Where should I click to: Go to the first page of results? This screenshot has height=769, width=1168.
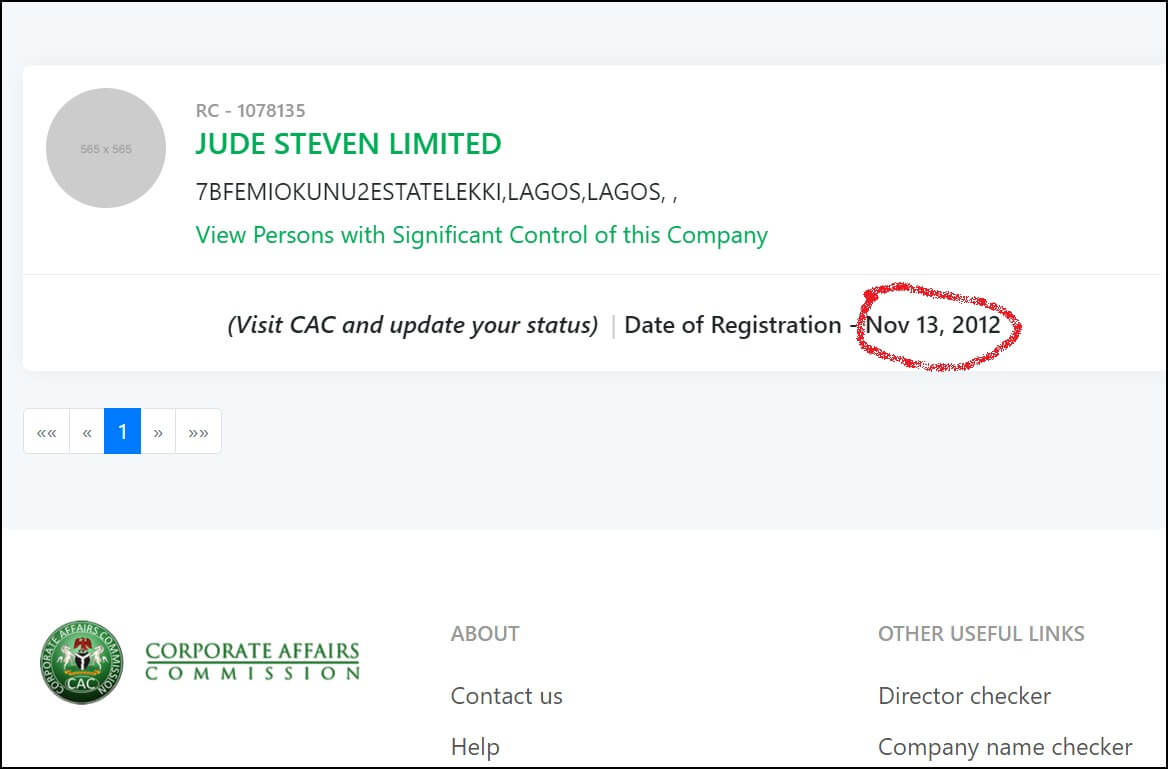point(46,431)
